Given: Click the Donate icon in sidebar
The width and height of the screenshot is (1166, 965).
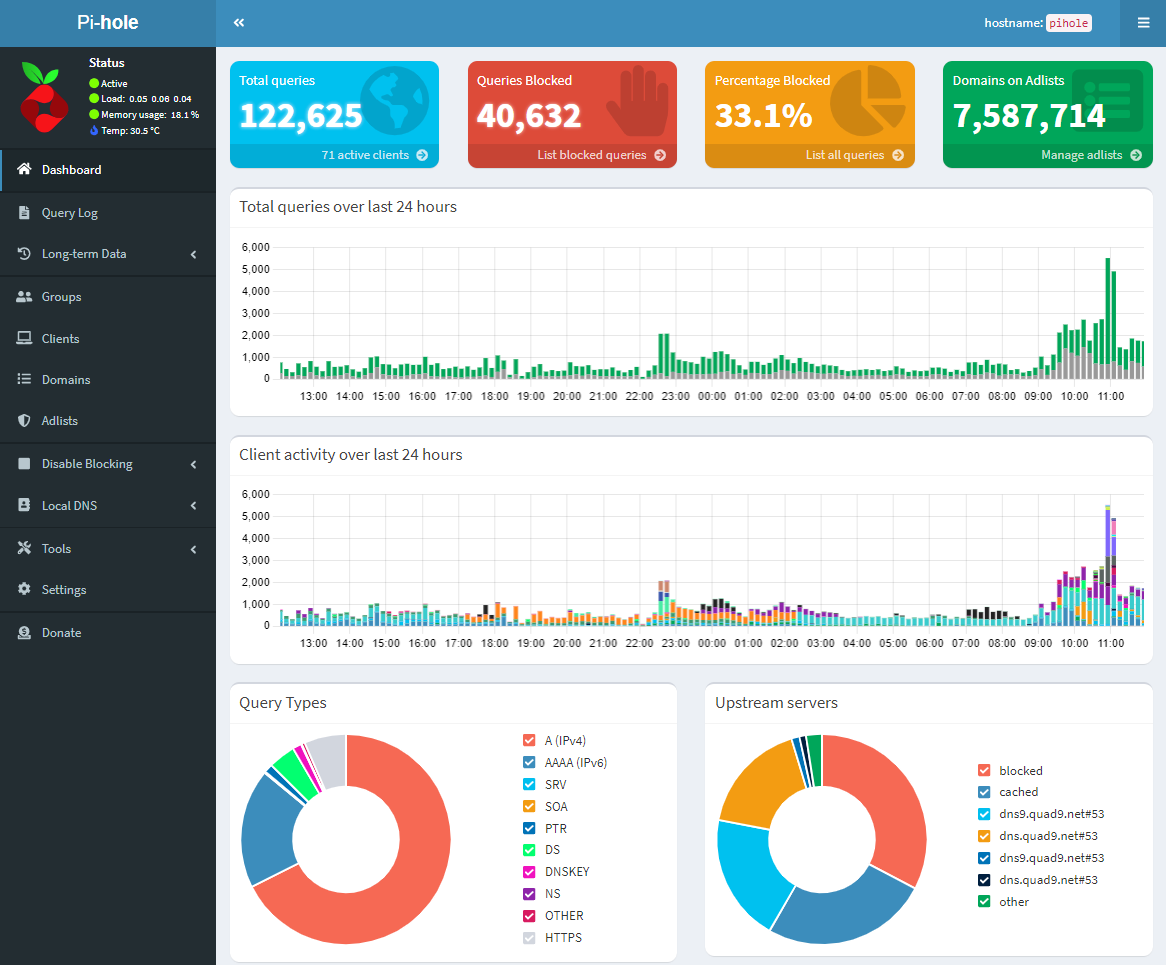Looking at the screenshot, I should coord(24,633).
